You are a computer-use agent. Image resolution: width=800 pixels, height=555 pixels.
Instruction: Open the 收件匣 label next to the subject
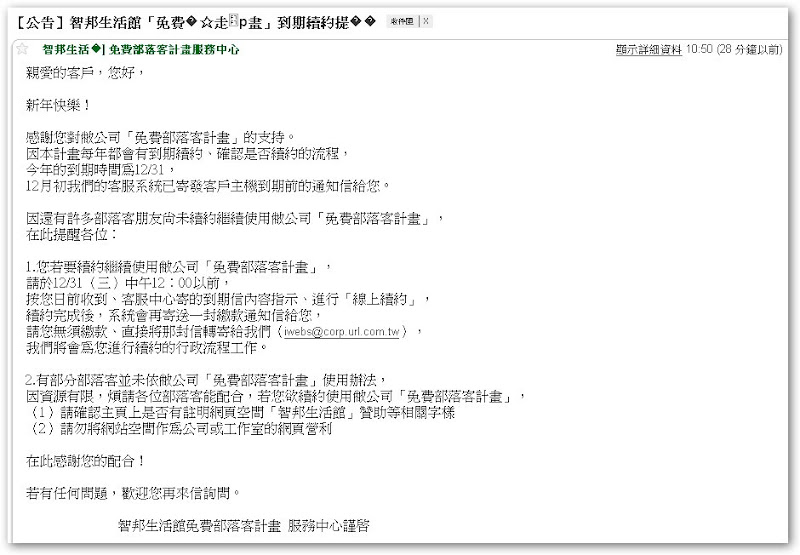tap(402, 21)
